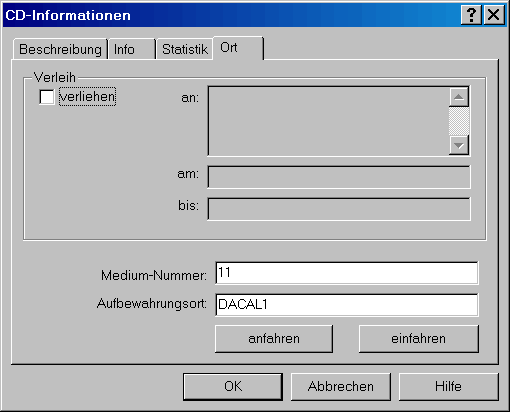This screenshot has height=412, width=510.
Task: Select the Ort tab
Action: tap(238, 48)
